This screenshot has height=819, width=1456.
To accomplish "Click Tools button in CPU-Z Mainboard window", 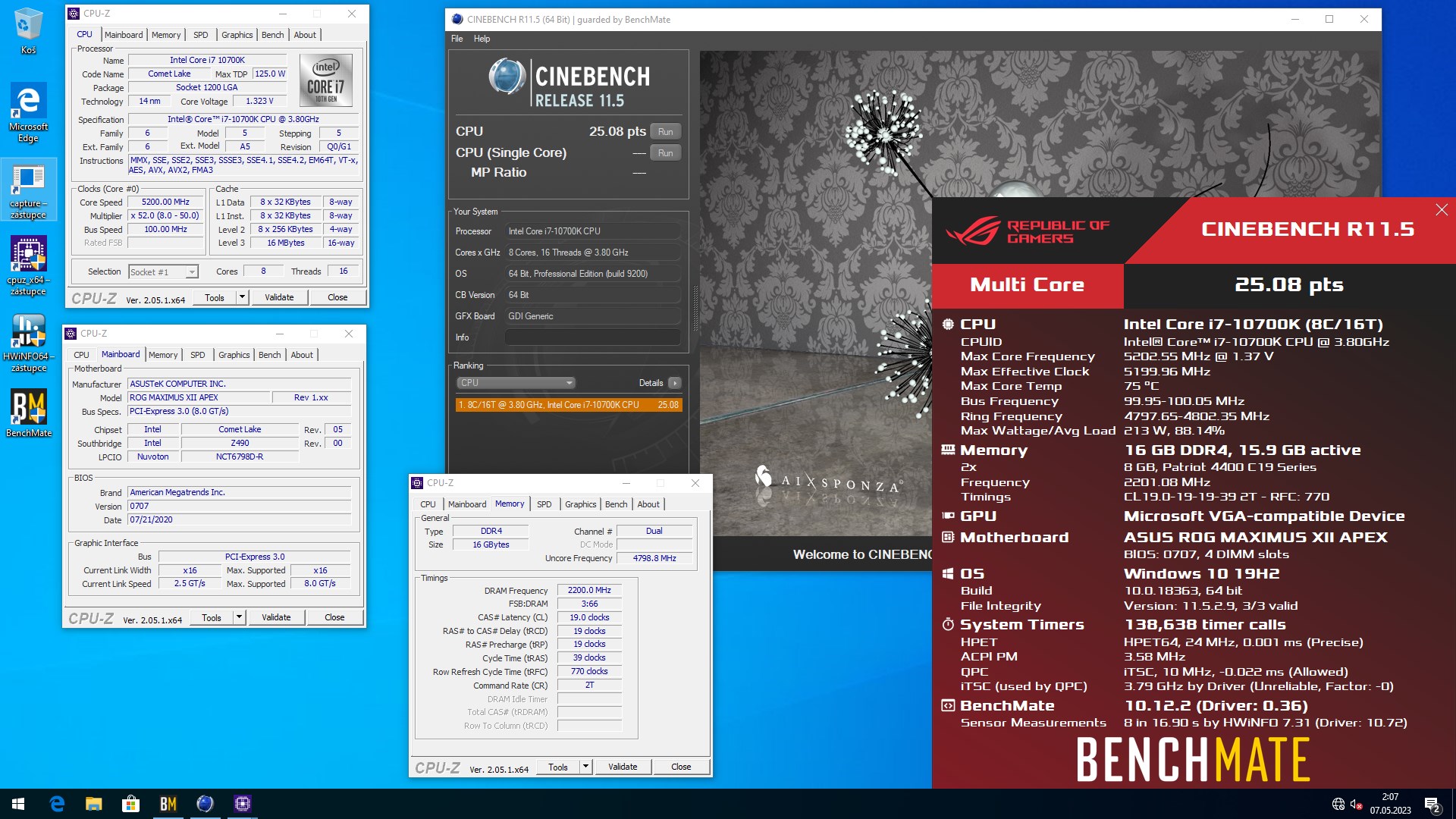I will coord(212,618).
